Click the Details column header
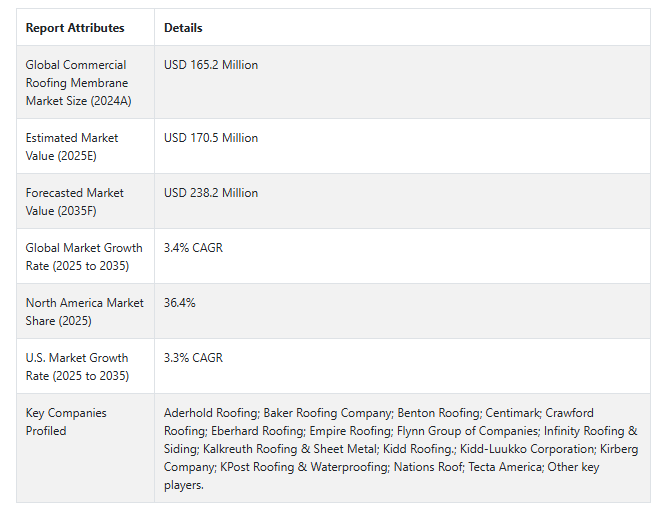The height and width of the screenshot is (508, 658). (183, 28)
